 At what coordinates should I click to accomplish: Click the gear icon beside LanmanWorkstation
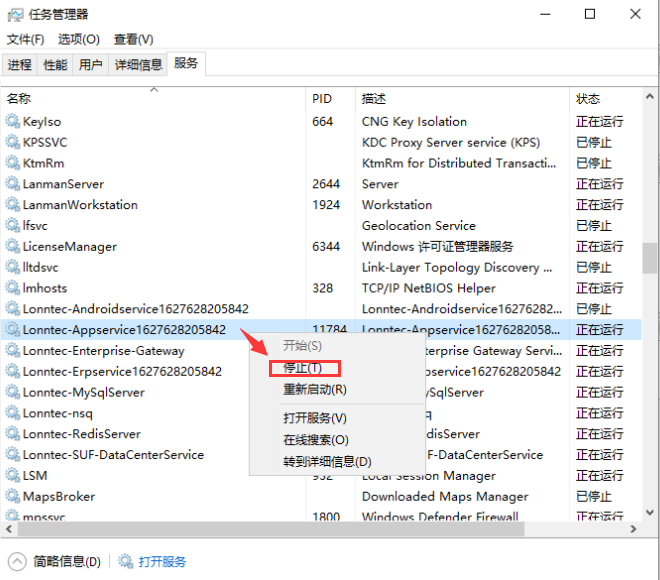coord(13,205)
